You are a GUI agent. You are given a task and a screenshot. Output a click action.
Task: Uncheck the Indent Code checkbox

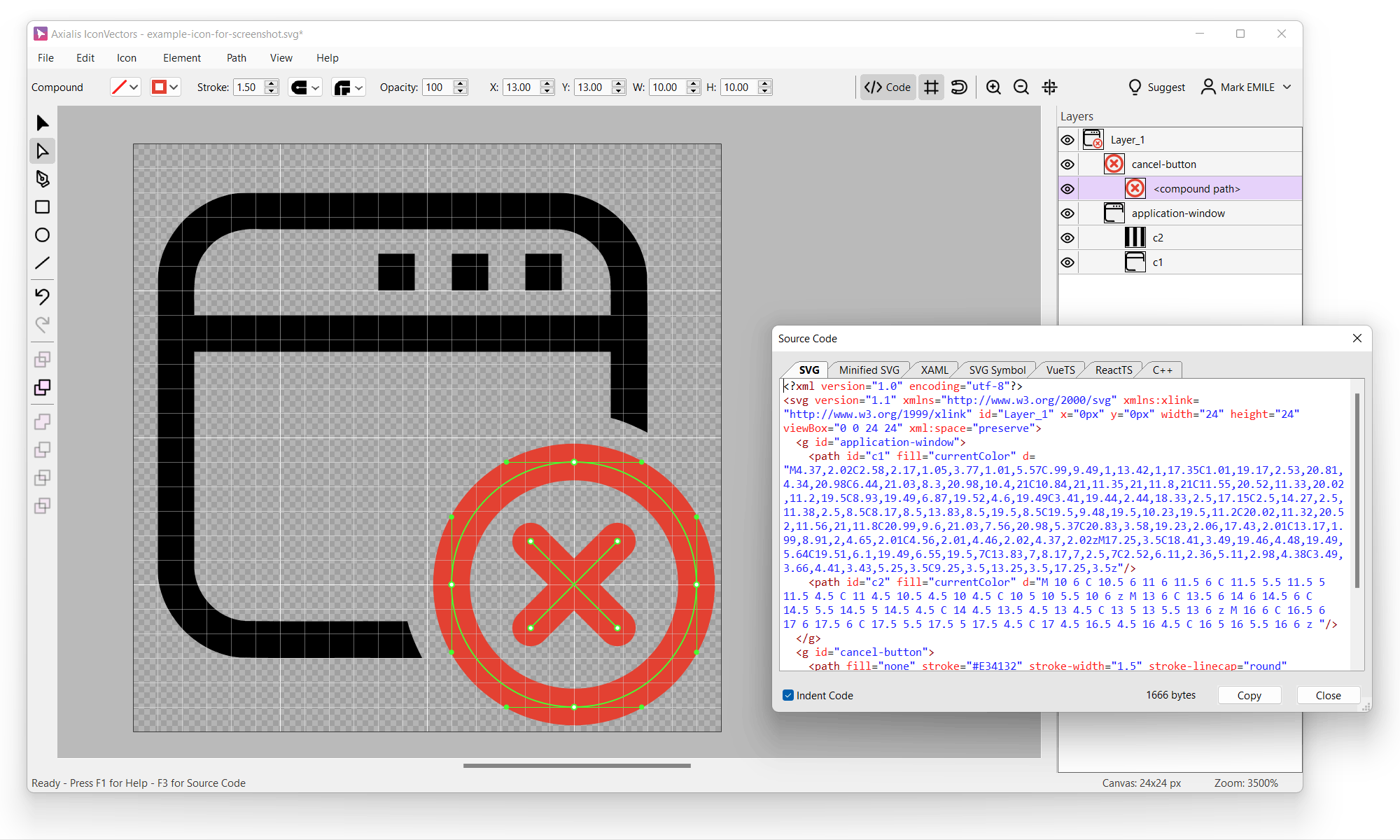coord(788,695)
